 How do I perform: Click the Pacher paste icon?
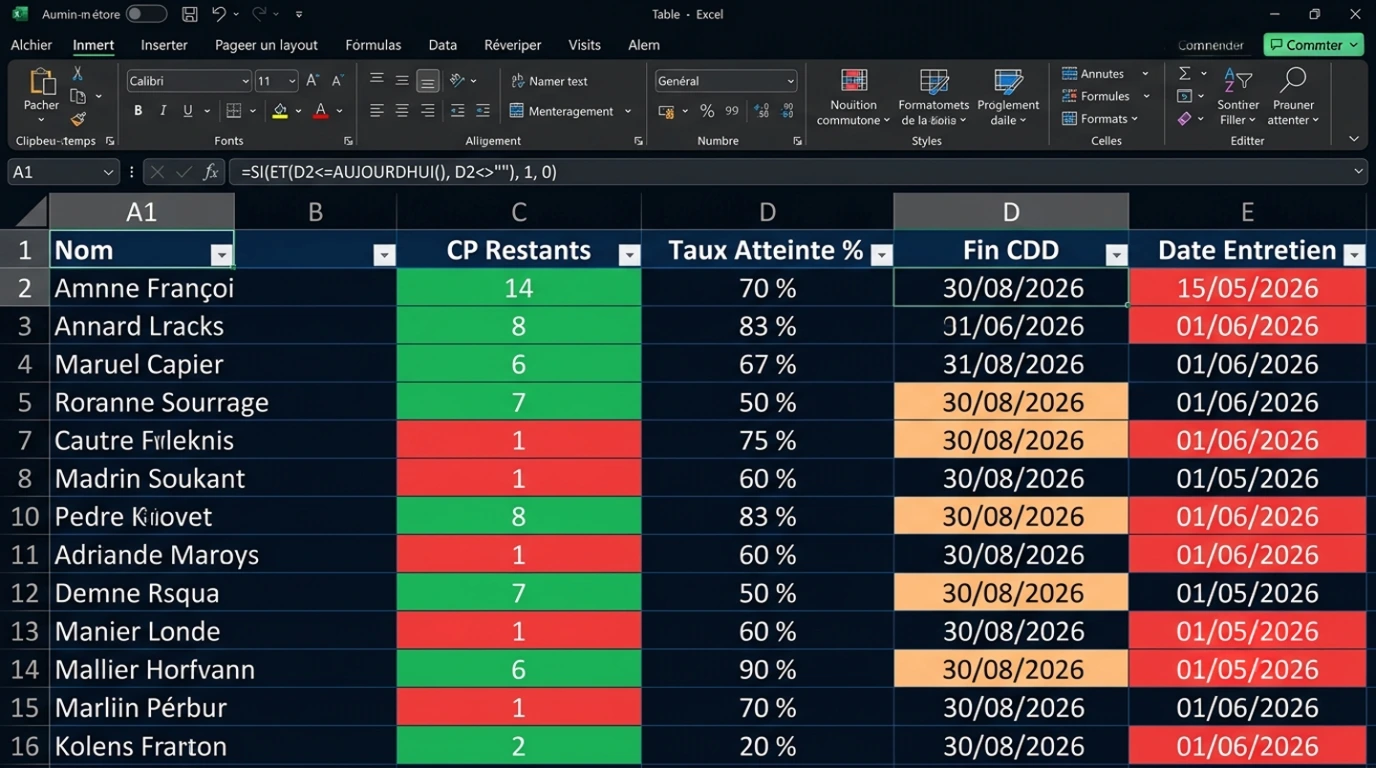(x=42, y=82)
